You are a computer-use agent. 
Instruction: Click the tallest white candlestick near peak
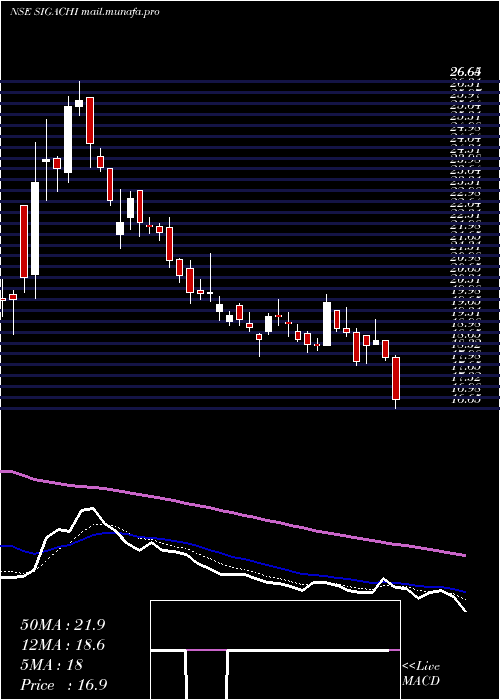click(x=68, y=139)
